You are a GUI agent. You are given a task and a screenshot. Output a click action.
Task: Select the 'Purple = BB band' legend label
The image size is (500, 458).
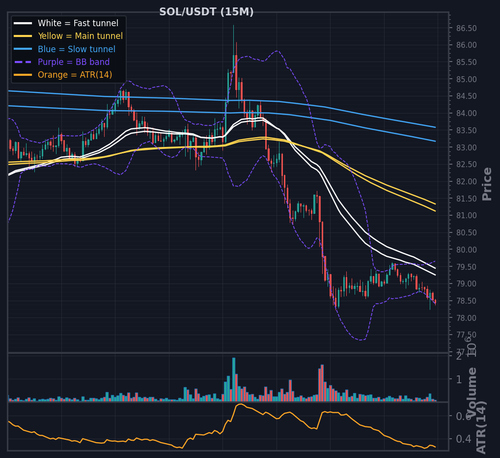(x=74, y=62)
